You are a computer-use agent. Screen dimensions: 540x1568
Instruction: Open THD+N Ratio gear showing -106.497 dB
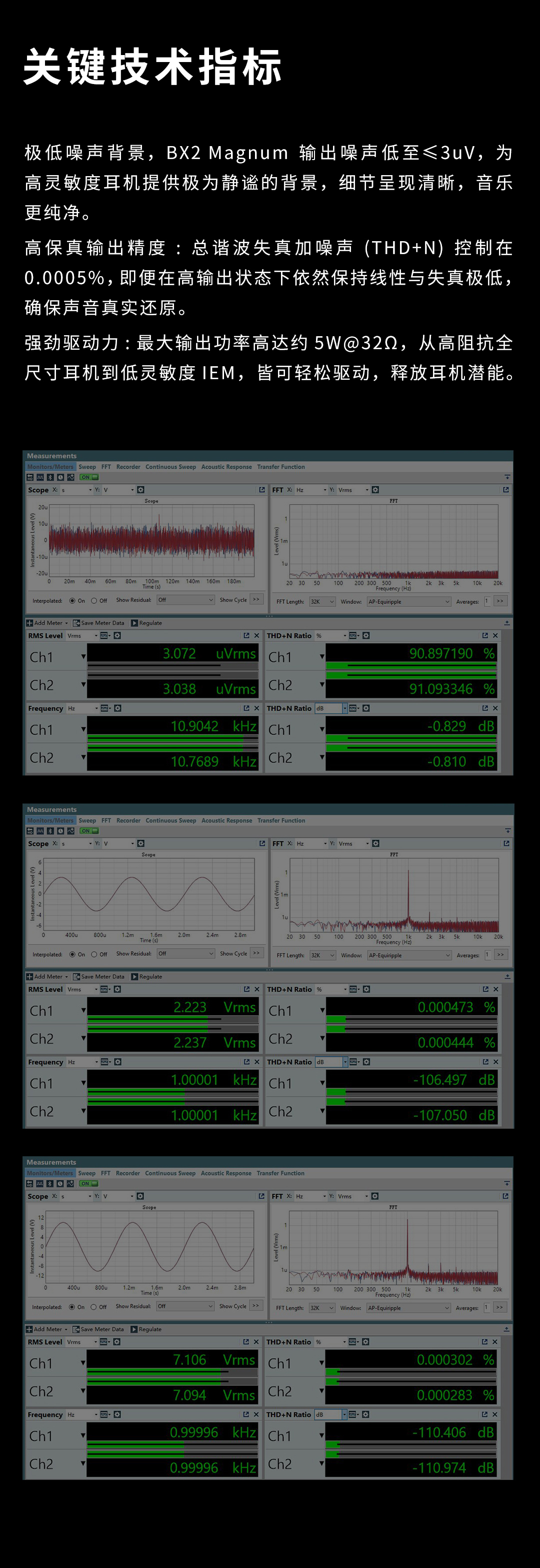point(366,1062)
